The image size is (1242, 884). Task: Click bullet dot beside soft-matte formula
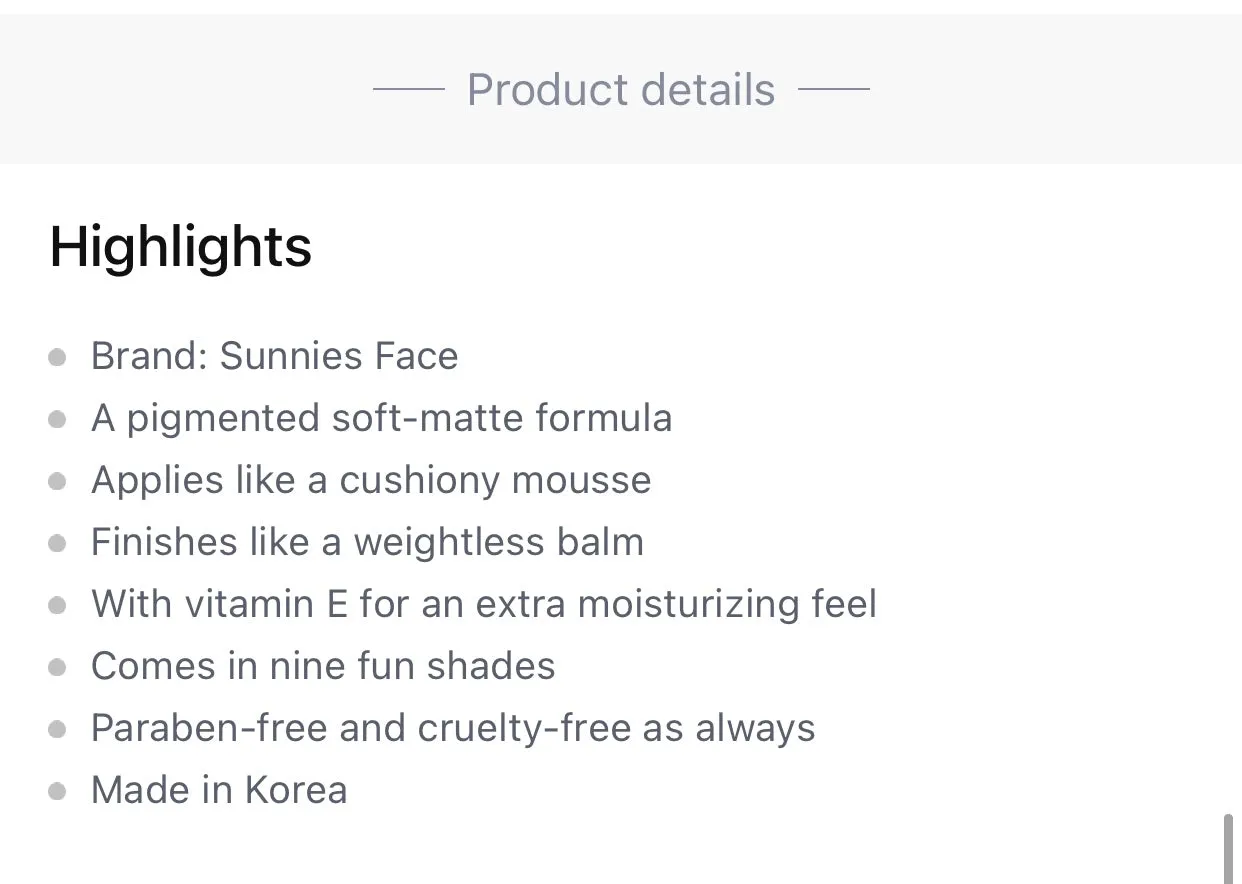click(58, 419)
